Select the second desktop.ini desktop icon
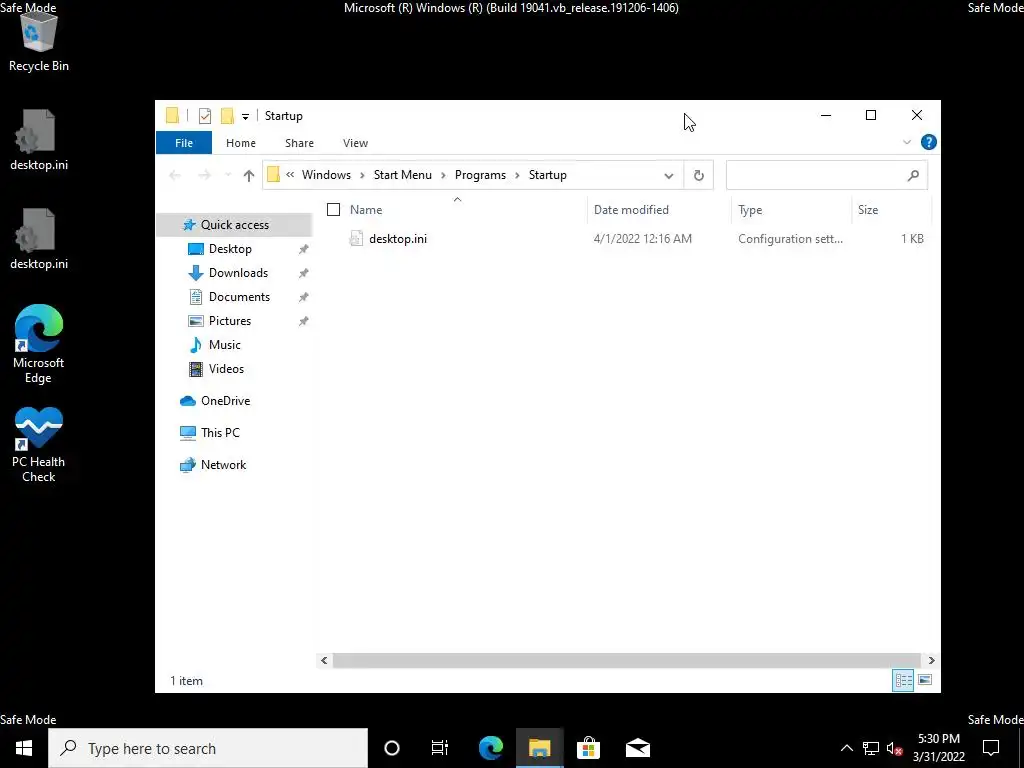Viewport: 1024px width, 768px height. tap(39, 240)
